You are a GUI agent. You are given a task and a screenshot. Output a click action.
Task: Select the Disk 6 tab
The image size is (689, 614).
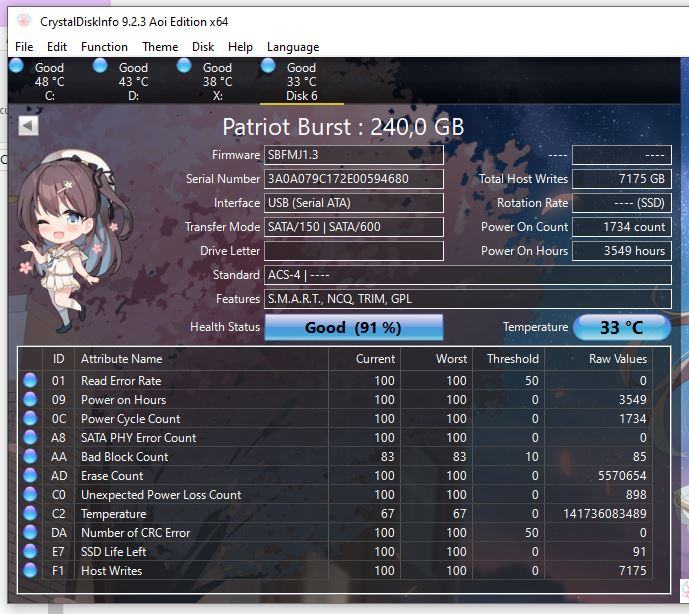[301, 81]
